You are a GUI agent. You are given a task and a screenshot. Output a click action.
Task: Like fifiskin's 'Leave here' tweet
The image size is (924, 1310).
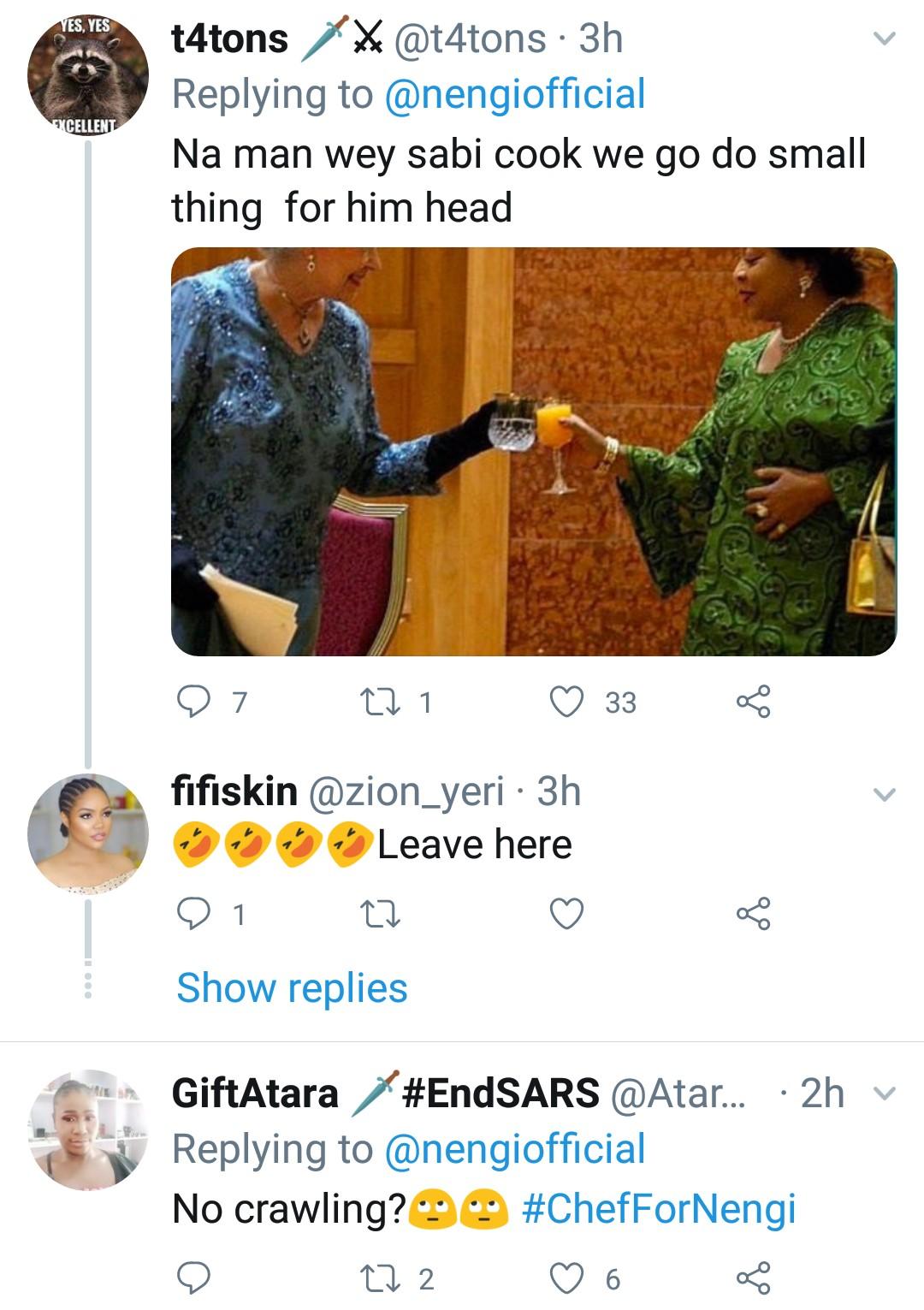566,915
